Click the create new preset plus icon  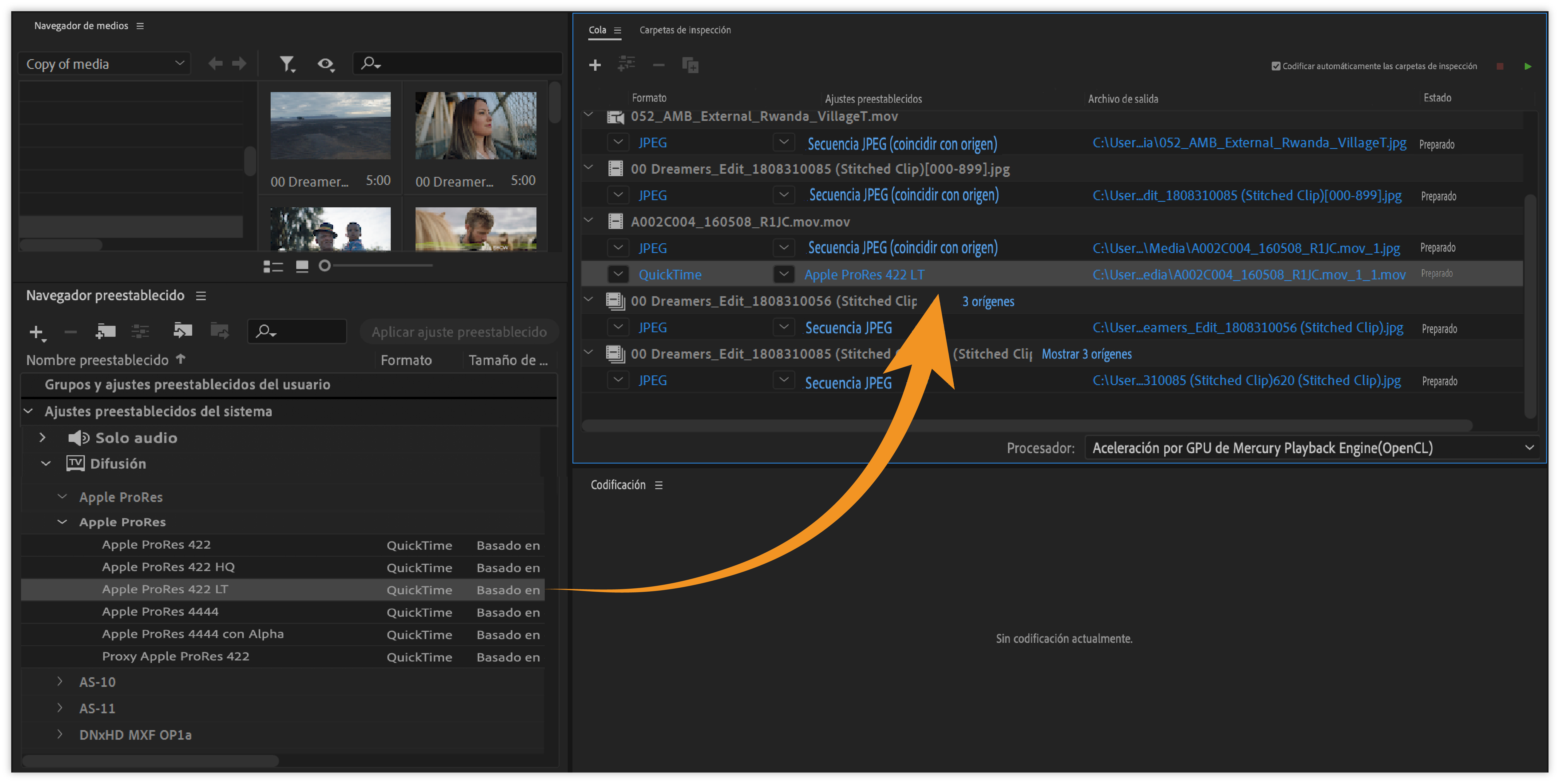point(36,332)
